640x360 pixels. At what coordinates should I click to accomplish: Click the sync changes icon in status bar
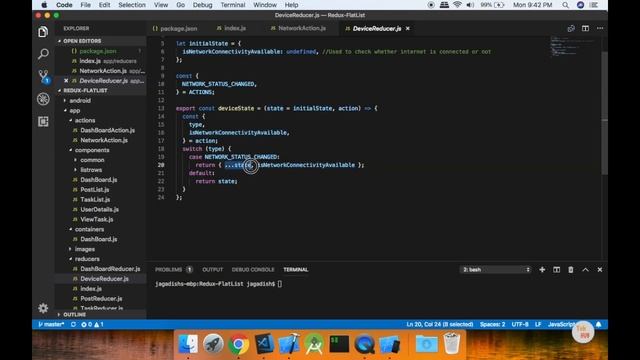(73, 324)
